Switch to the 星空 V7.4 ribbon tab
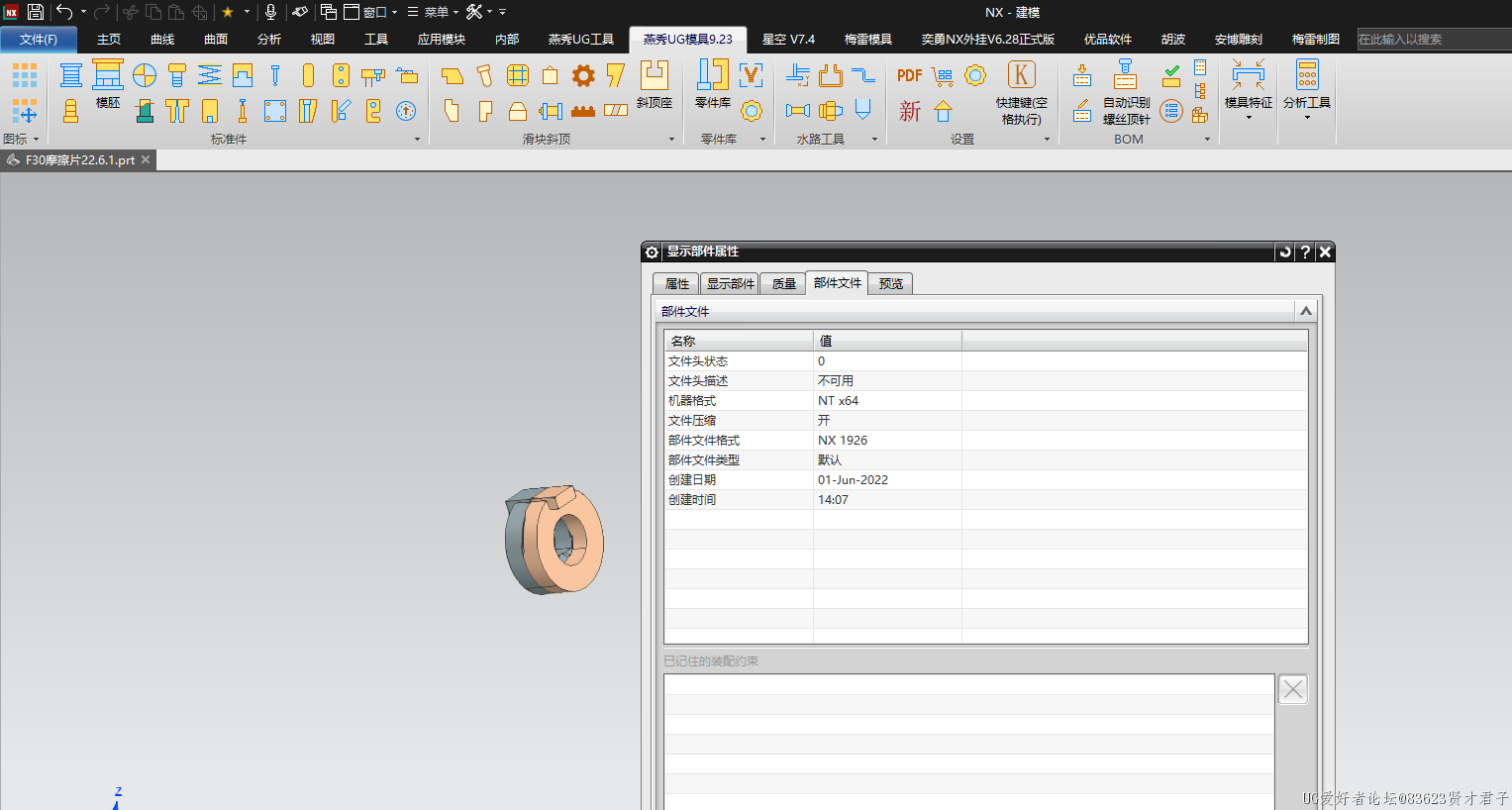This screenshot has height=810, width=1512. click(x=788, y=40)
